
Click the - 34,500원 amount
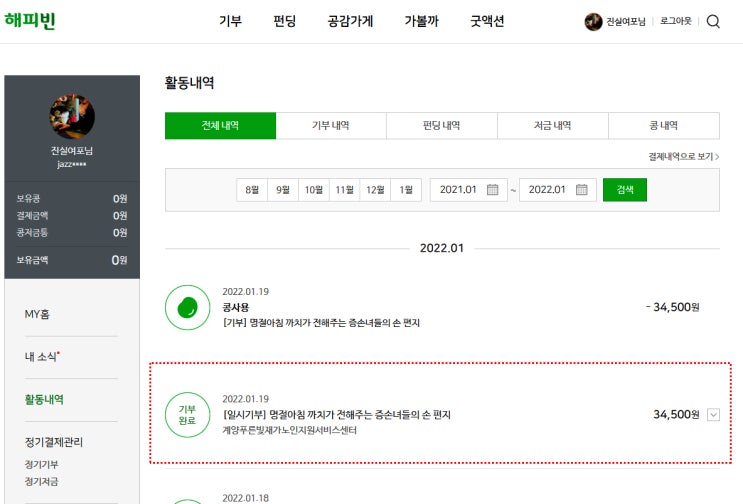672,307
